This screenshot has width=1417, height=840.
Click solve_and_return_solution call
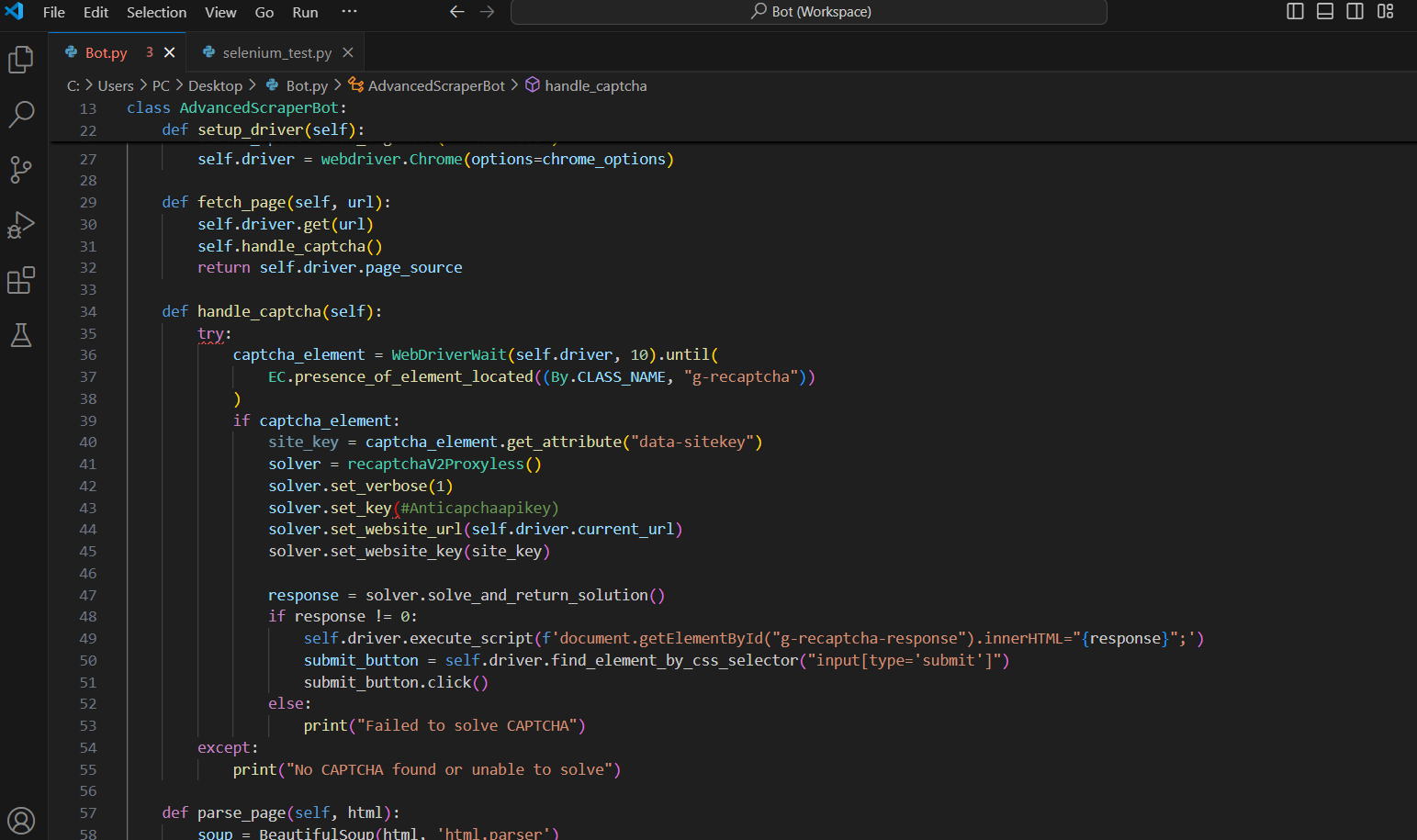(537, 595)
